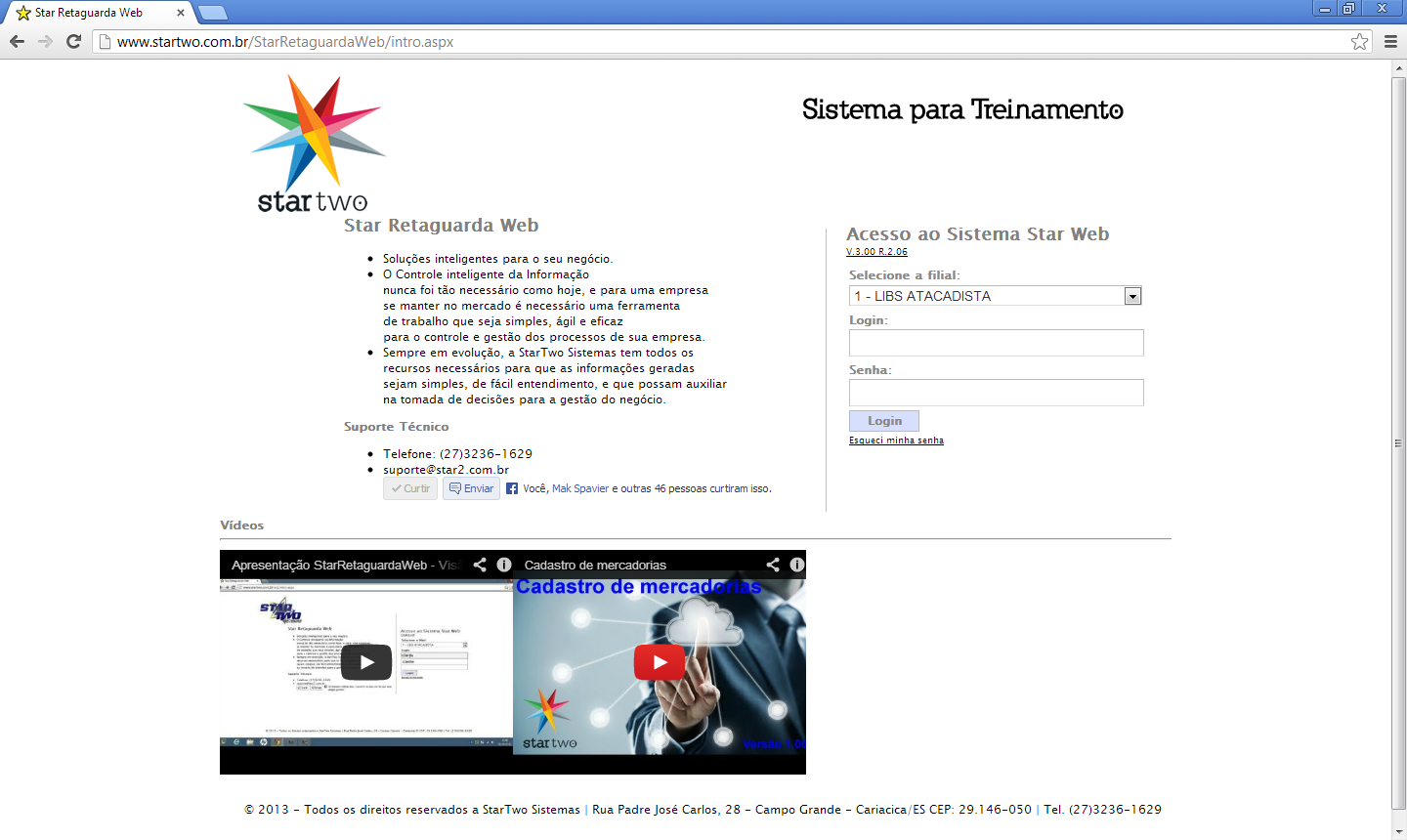
Task: Click the Sistema para Treinamento heading
Action: coord(962,109)
